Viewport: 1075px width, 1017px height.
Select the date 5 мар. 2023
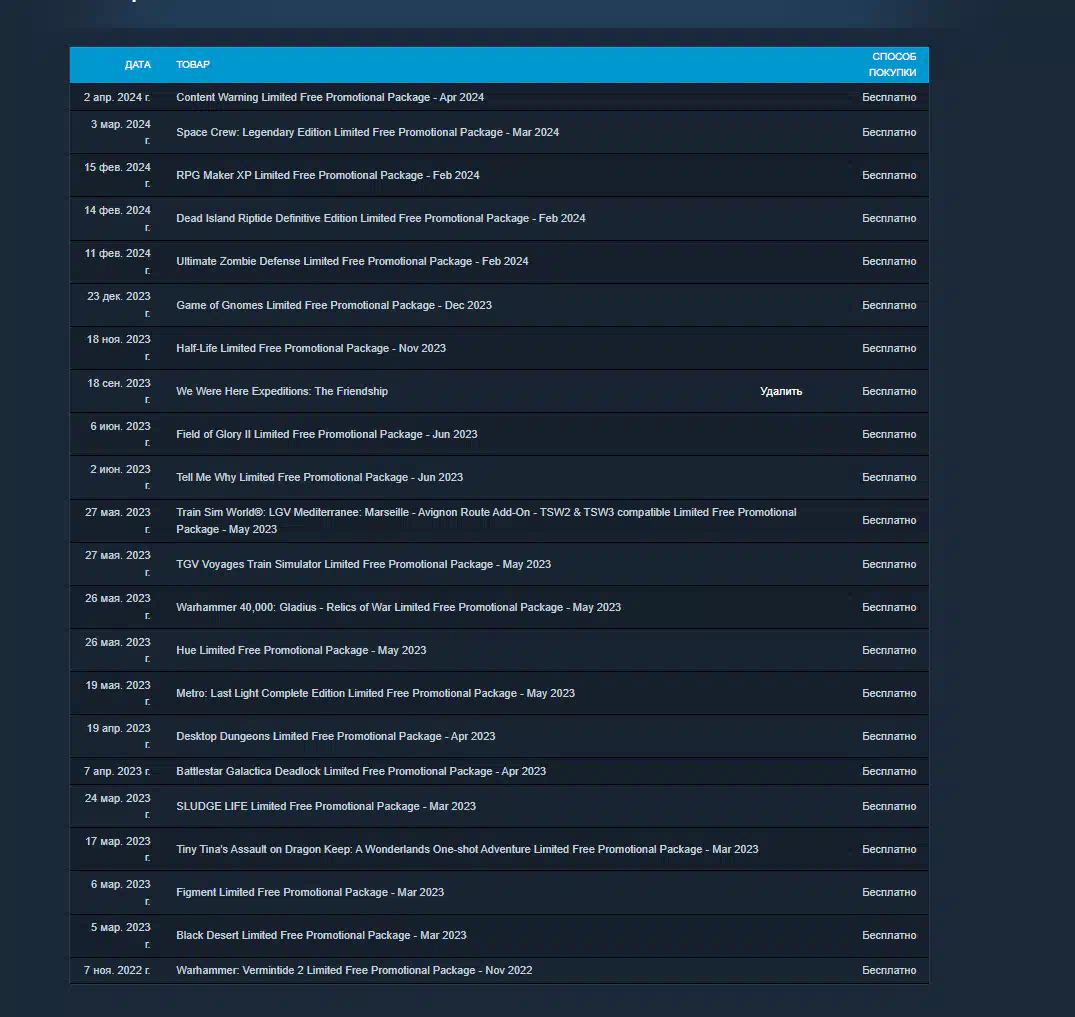pyautogui.click(x=120, y=935)
